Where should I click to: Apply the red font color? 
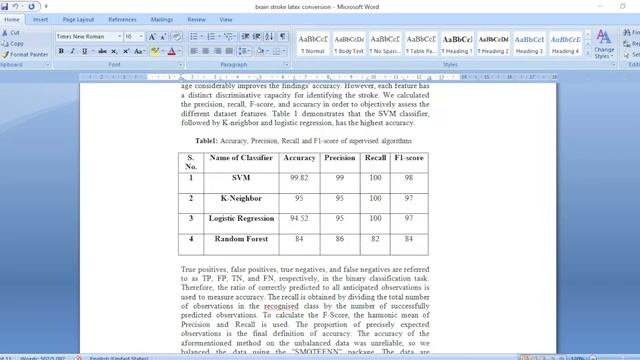click(x=172, y=51)
